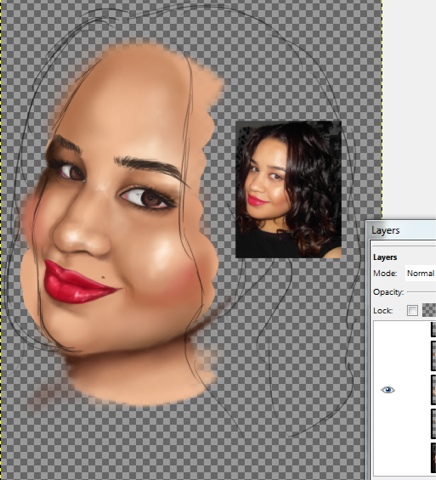Select the second layer thumbnail in the list
Screen dimensions: 436x480
click(x=433, y=356)
